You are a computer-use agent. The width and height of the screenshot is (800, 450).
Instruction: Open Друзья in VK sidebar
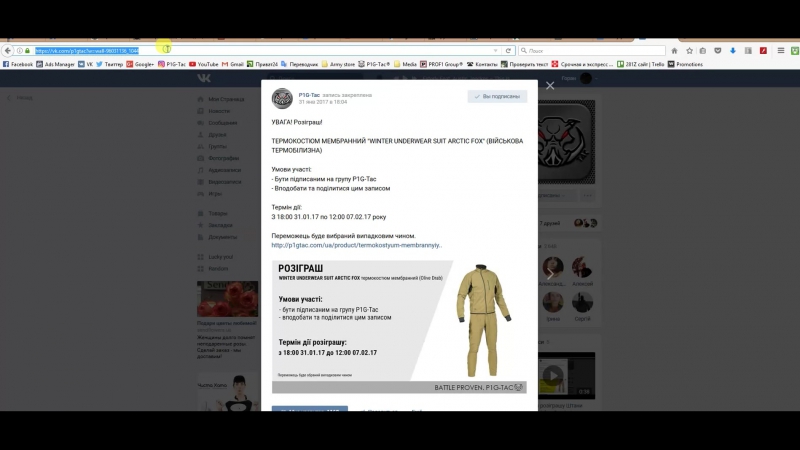(212, 135)
